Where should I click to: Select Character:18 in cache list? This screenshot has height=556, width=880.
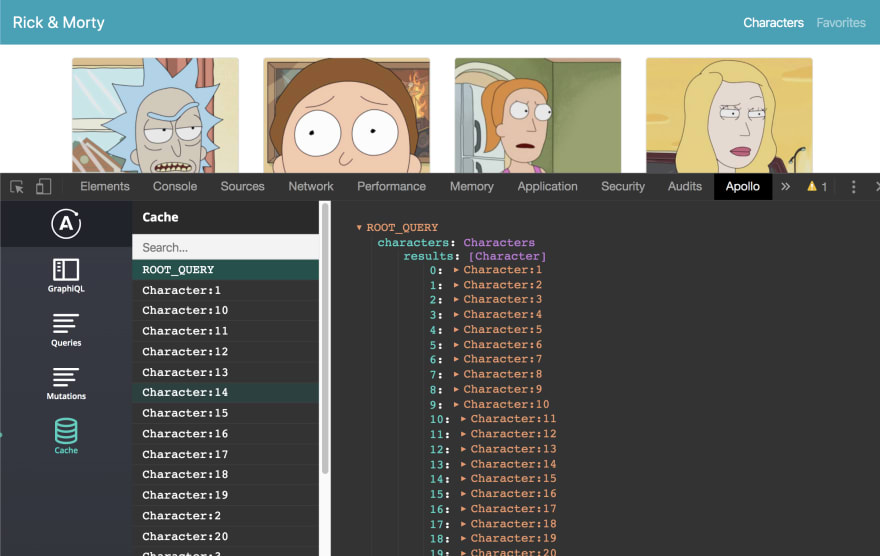pyautogui.click(x=225, y=475)
